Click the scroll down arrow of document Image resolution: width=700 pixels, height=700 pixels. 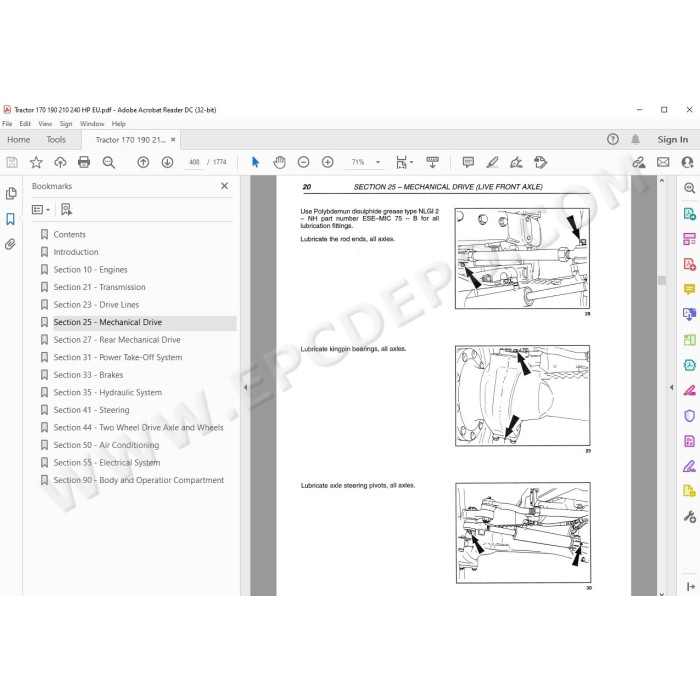coord(662,593)
